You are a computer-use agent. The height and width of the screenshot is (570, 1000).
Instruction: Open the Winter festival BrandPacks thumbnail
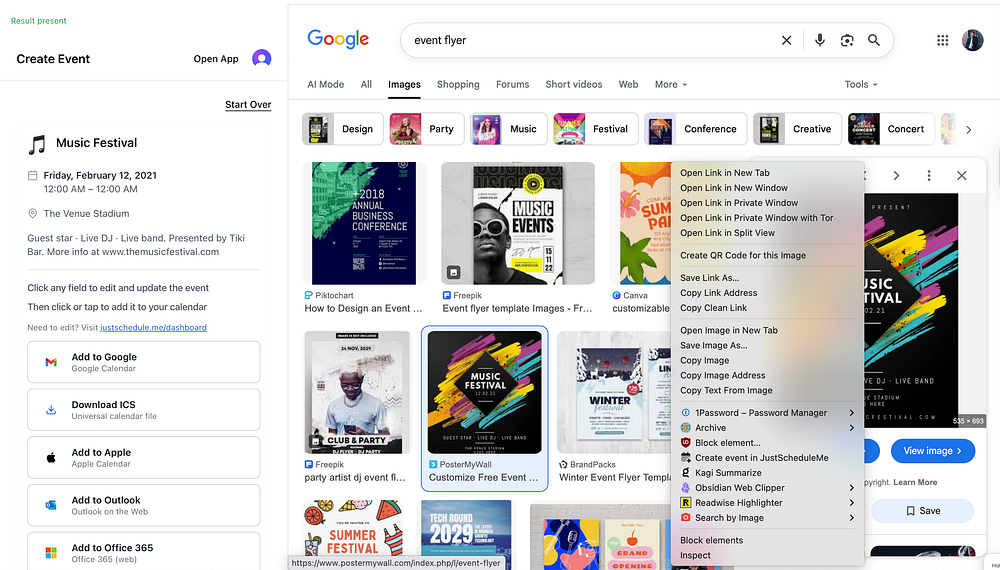click(x=614, y=391)
